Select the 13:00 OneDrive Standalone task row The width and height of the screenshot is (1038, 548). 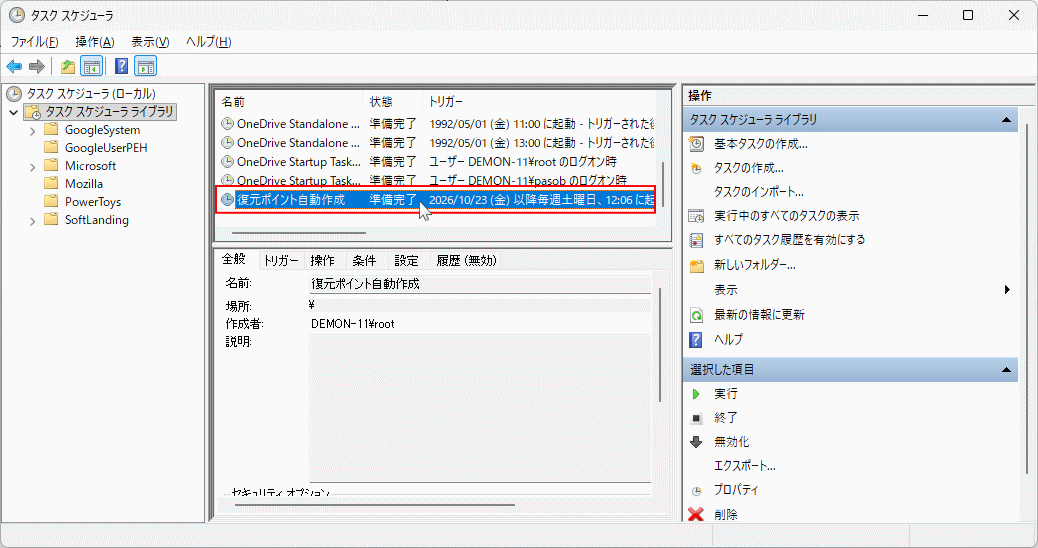coord(437,142)
